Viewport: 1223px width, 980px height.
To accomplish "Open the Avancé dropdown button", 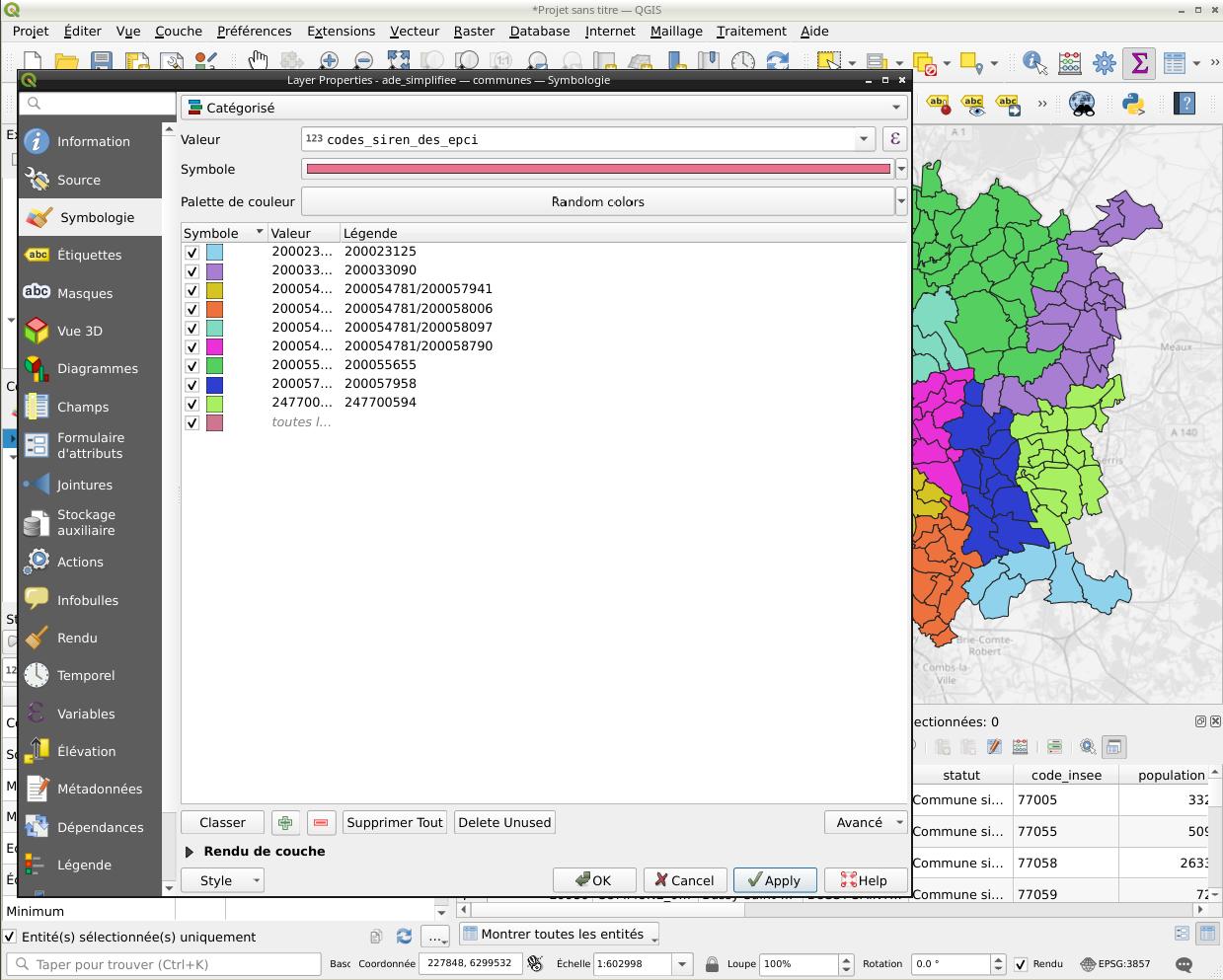I will tap(865, 822).
